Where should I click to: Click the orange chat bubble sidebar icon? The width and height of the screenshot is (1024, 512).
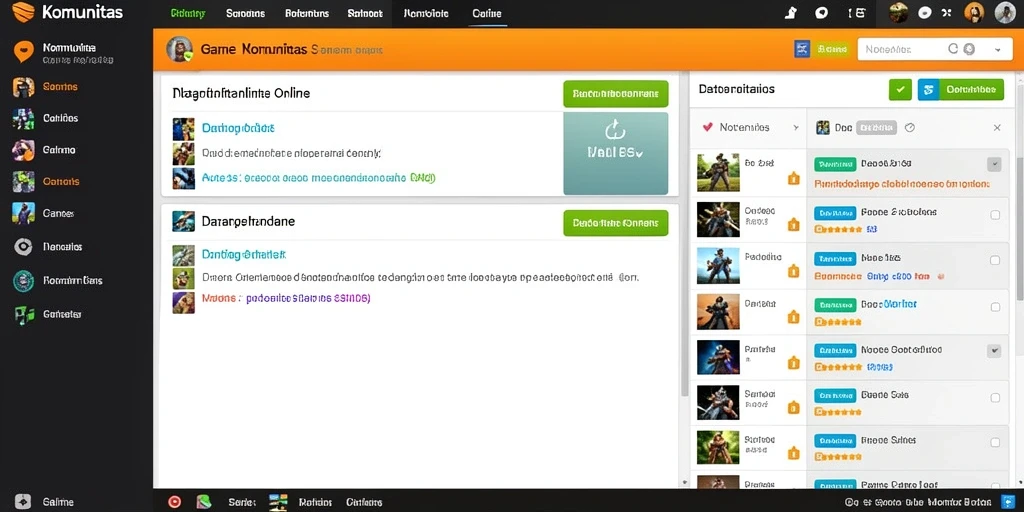24,52
